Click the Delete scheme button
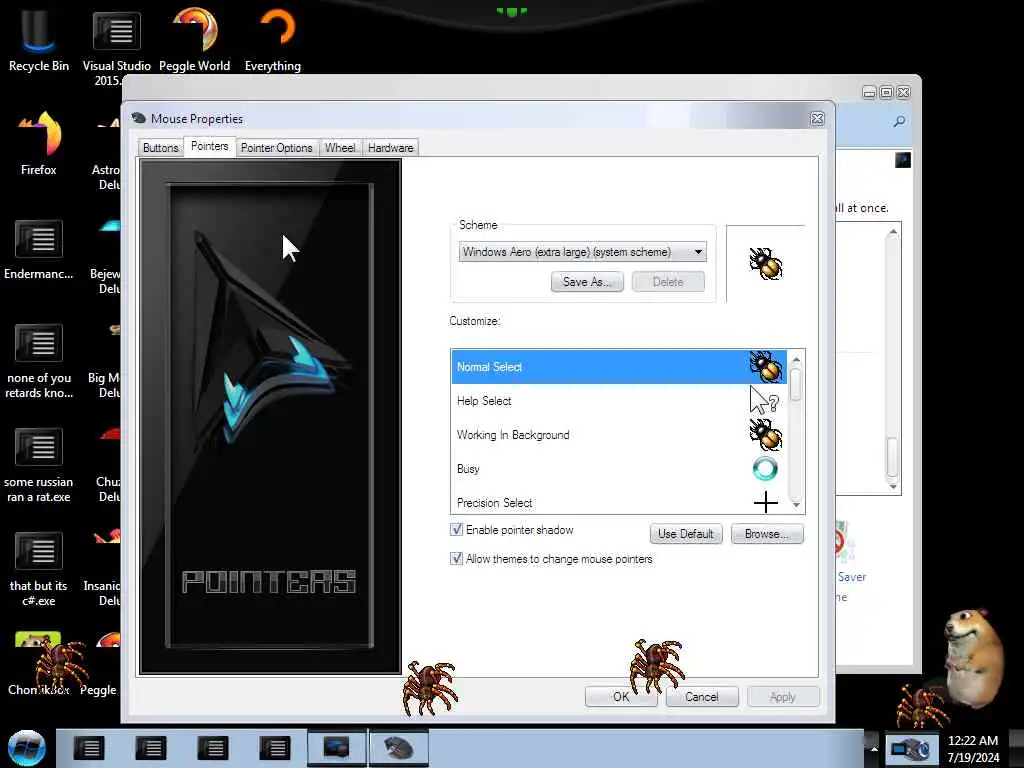 click(668, 282)
